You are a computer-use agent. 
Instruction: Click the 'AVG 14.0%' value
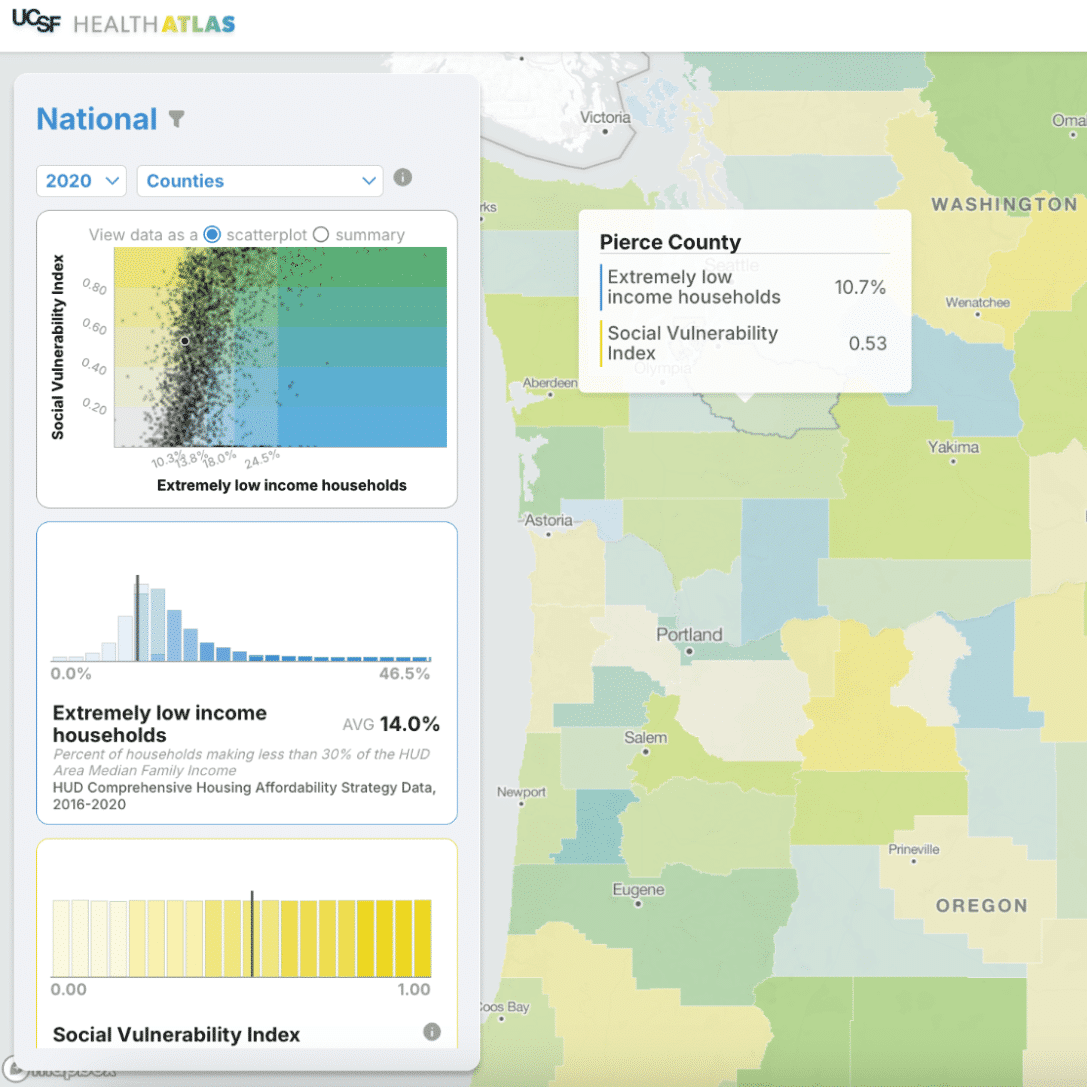pos(391,724)
